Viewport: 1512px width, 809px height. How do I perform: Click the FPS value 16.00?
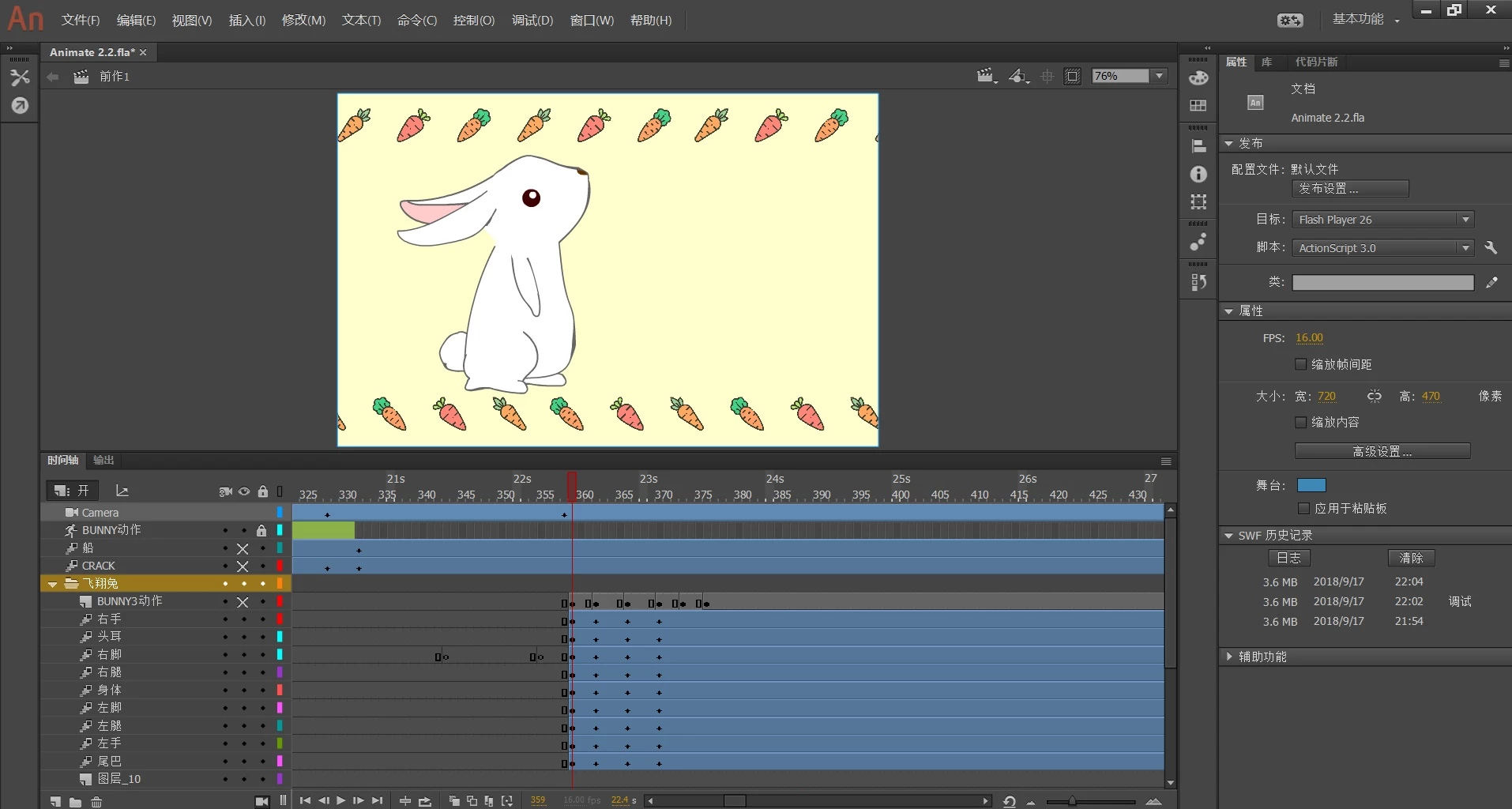[1309, 337]
